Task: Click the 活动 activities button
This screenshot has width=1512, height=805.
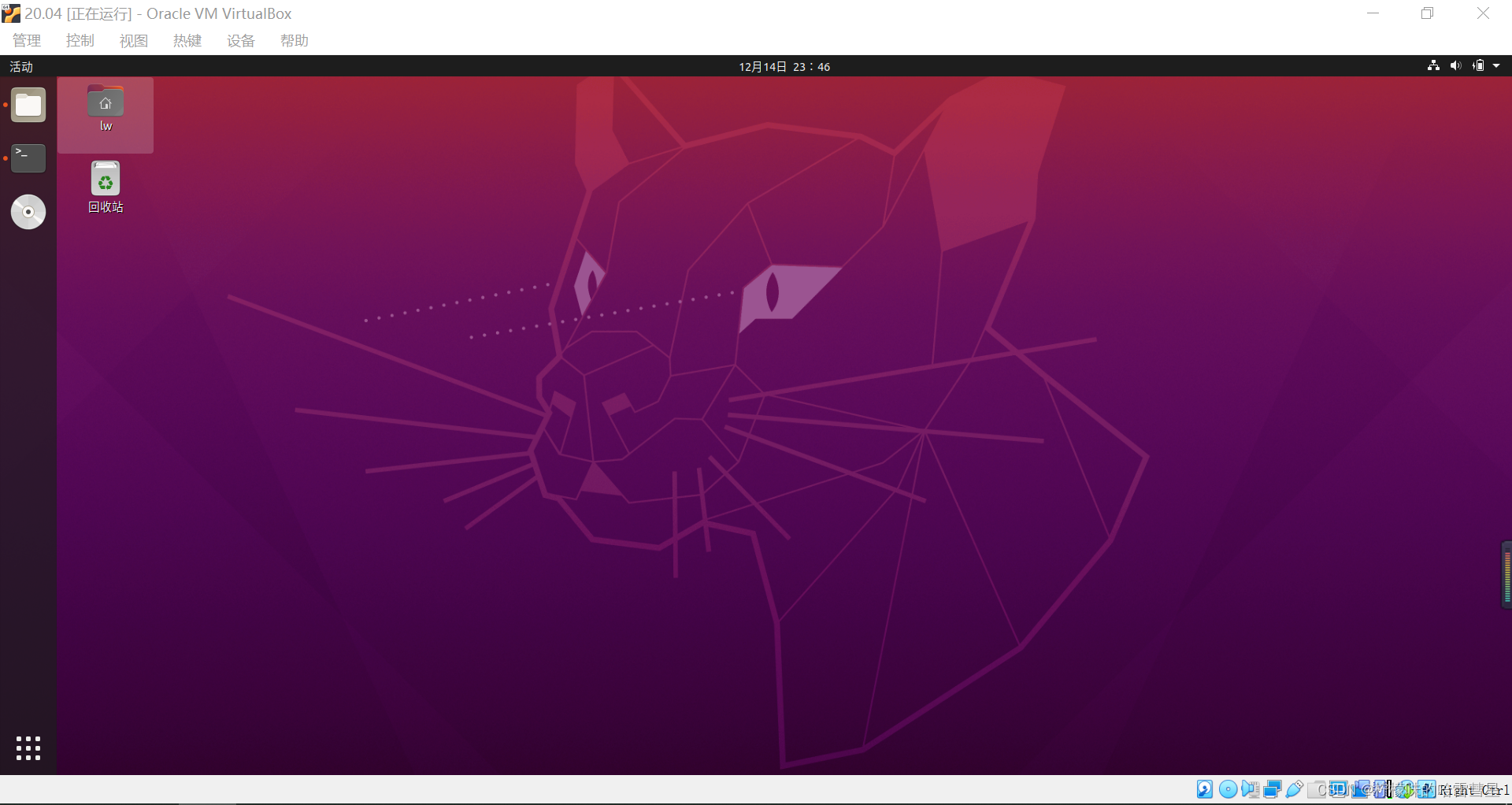Action: [x=21, y=67]
